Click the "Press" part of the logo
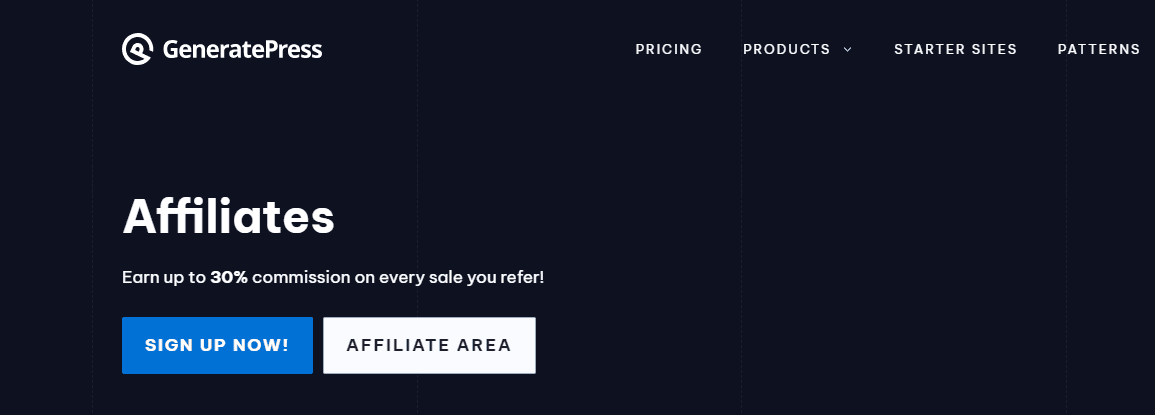Image resolution: width=1155 pixels, height=415 pixels. click(x=297, y=49)
